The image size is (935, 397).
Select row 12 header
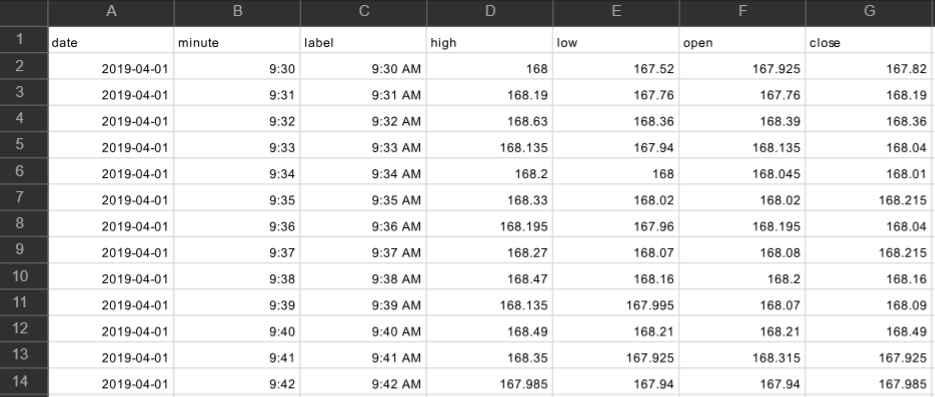pyautogui.click(x=24, y=328)
